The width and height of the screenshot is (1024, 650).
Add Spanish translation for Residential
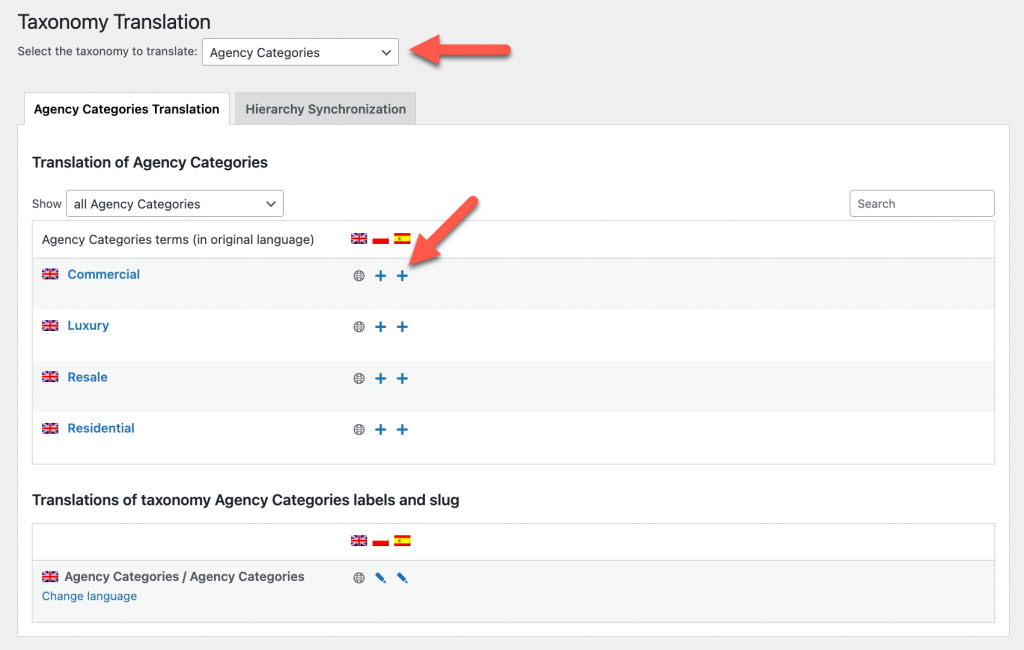pyautogui.click(x=402, y=429)
